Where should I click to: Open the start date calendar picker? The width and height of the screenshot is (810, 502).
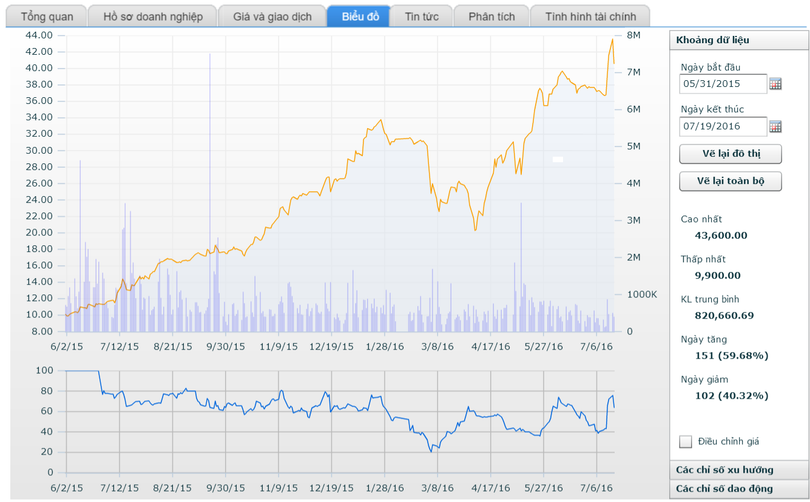coord(775,84)
